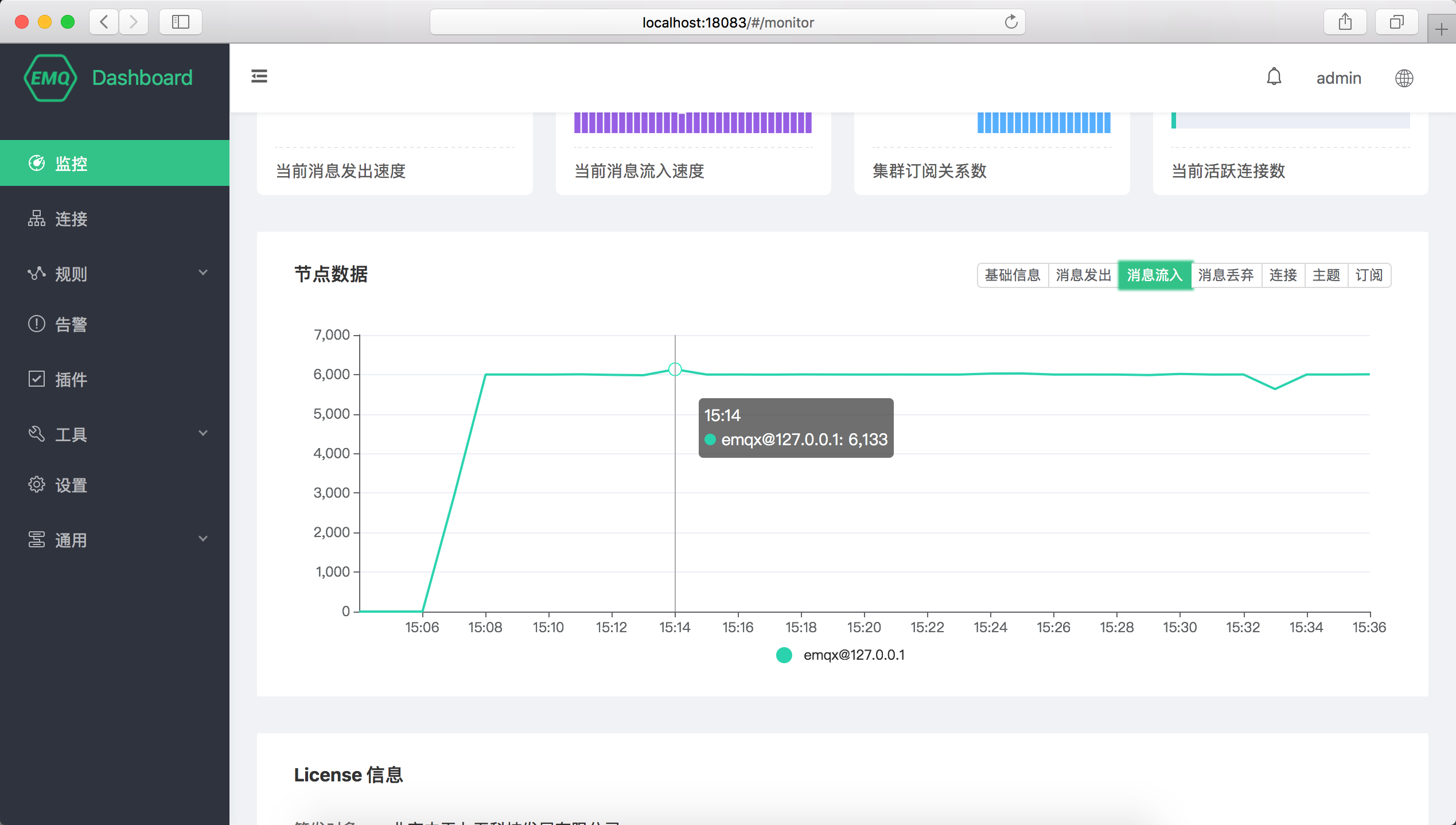Open the admin user menu
Screen dimensions: 1456x825
point(1338,78)
